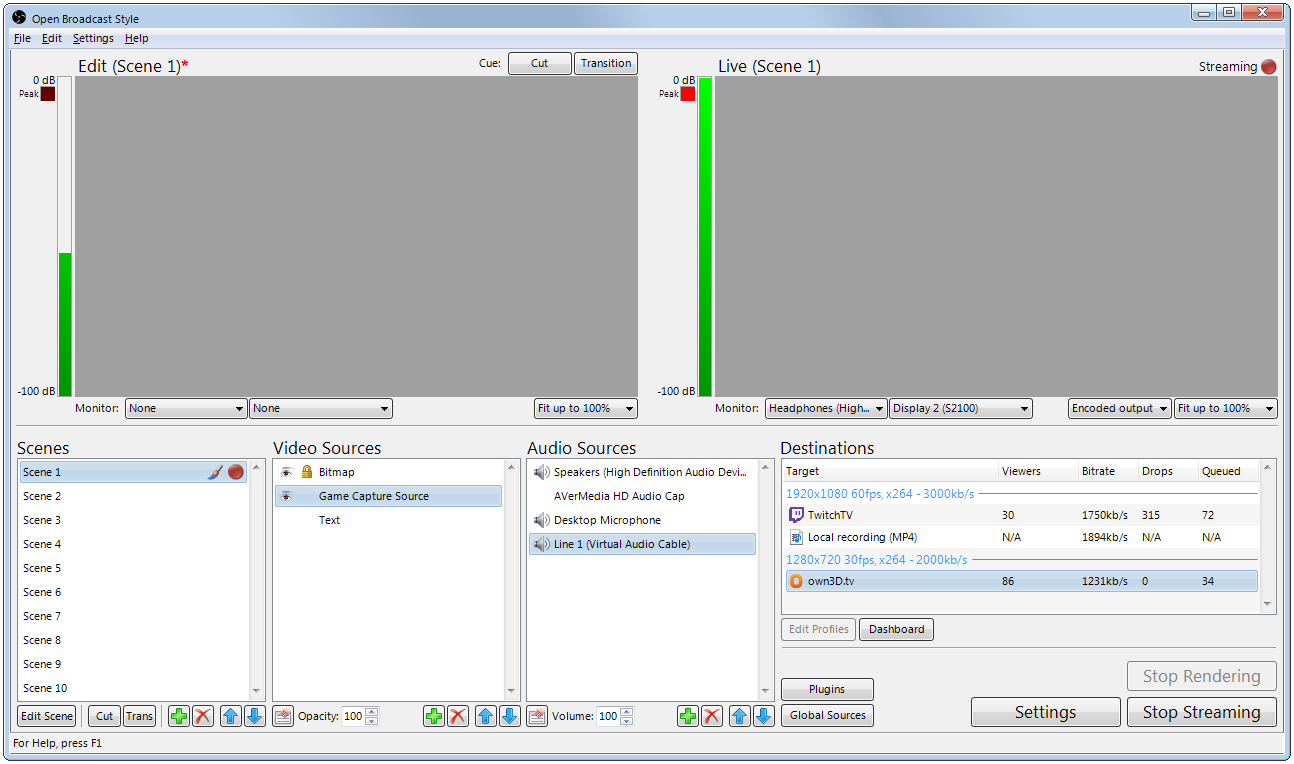Click the Edit audio level meter bar
The image size is (1294, 764).
(64, 237)
